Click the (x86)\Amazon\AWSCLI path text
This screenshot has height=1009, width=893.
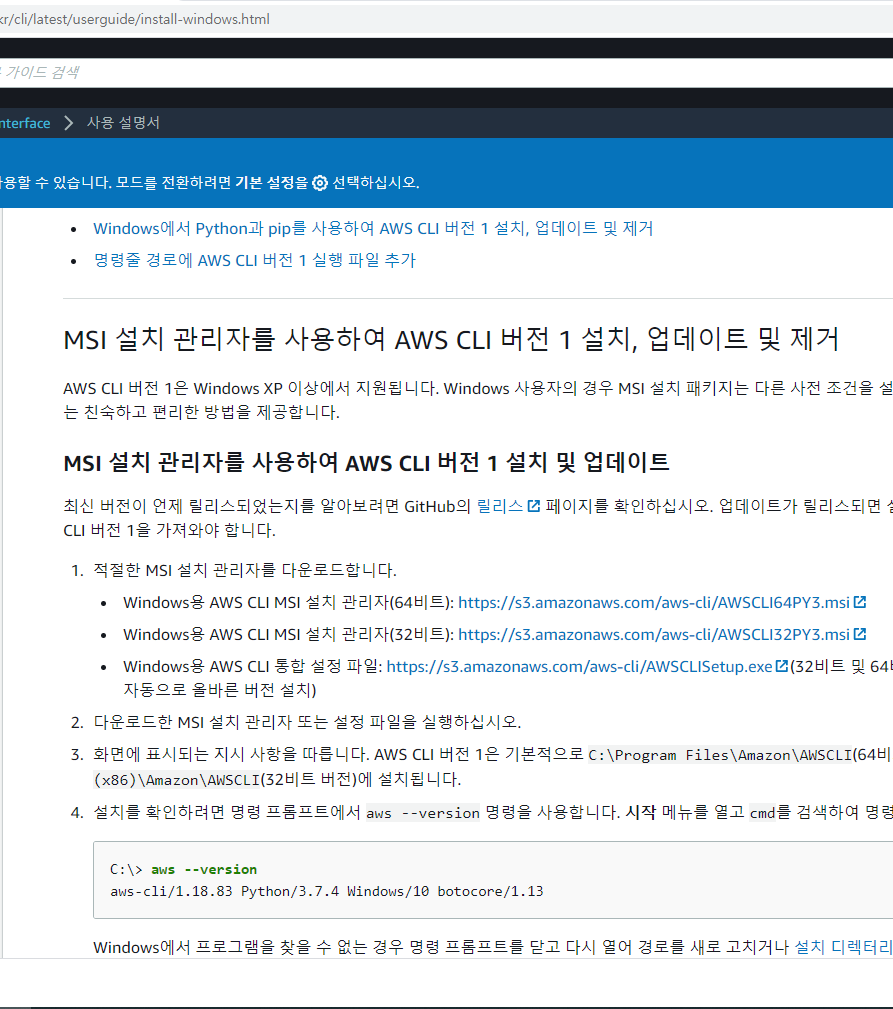click(x=176, y=780)
